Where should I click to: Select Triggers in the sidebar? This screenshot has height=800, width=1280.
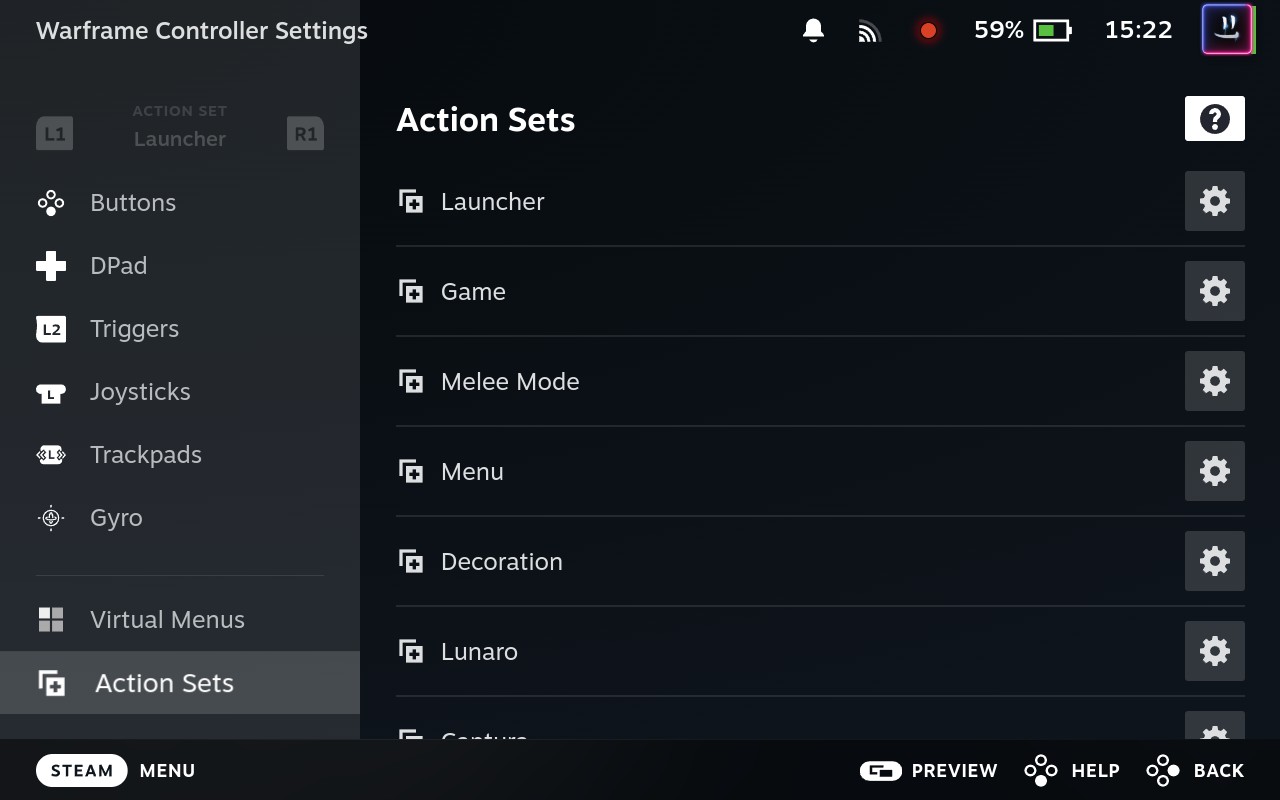point(134,329)
